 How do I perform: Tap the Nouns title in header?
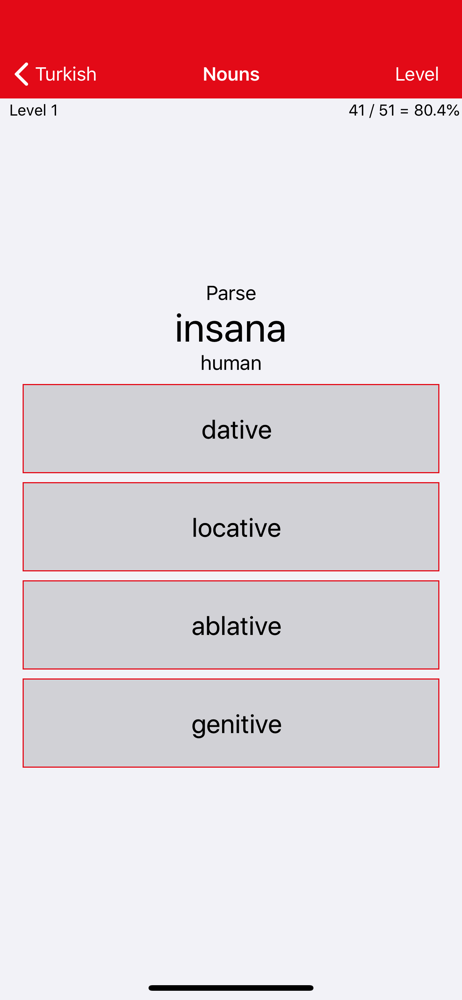click(x=231, y=74)
